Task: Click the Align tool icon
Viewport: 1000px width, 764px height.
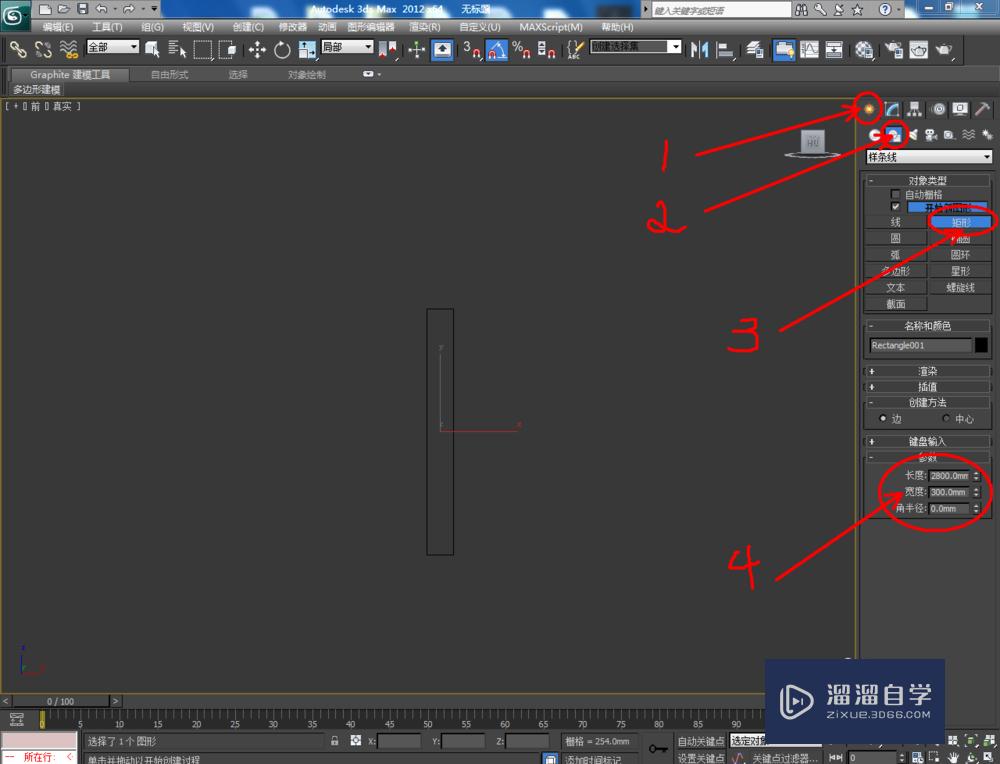Action: coord(725,49)
